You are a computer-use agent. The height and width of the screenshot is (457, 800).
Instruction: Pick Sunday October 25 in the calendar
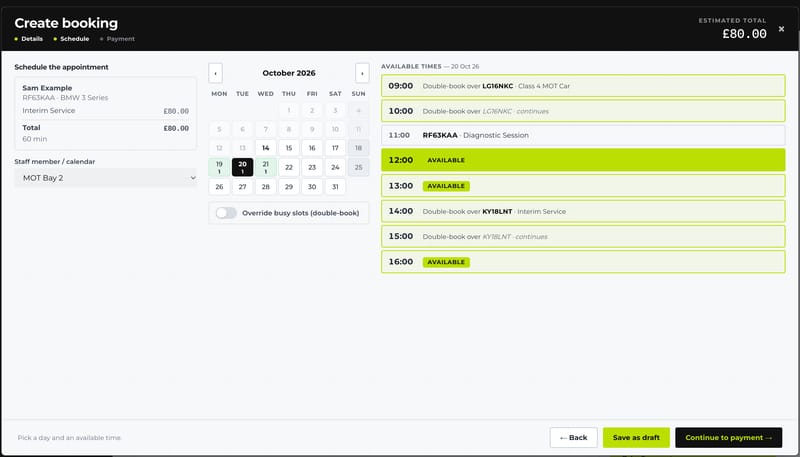click(x=358, y=167)
